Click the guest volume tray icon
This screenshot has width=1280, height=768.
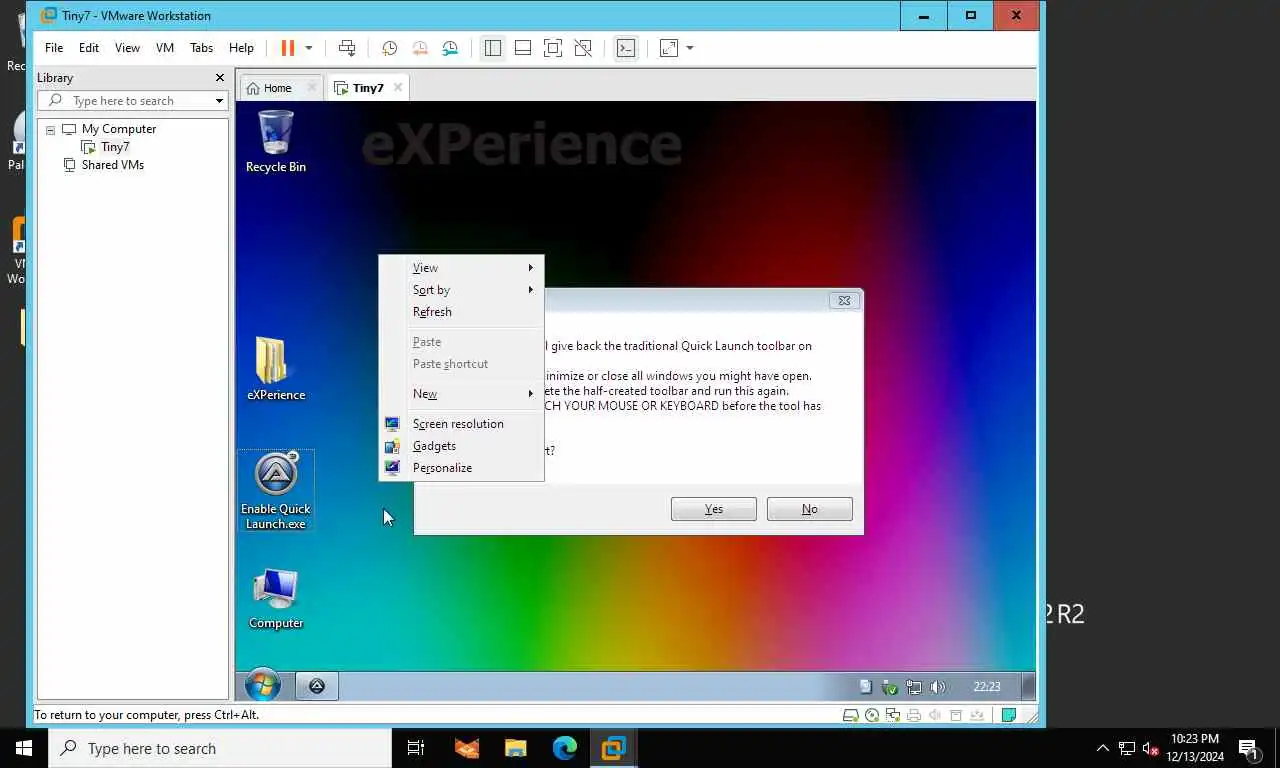[x=938, y=687]
